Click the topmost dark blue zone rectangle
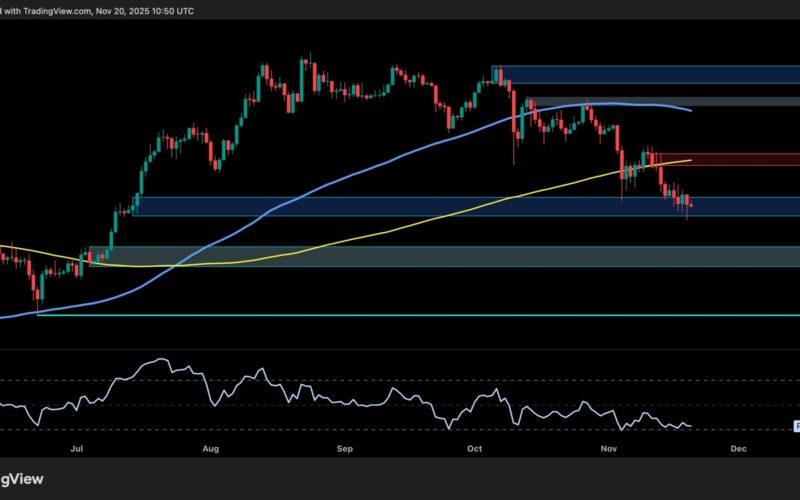This screenshot has width=800, height=500. [650, 75]
